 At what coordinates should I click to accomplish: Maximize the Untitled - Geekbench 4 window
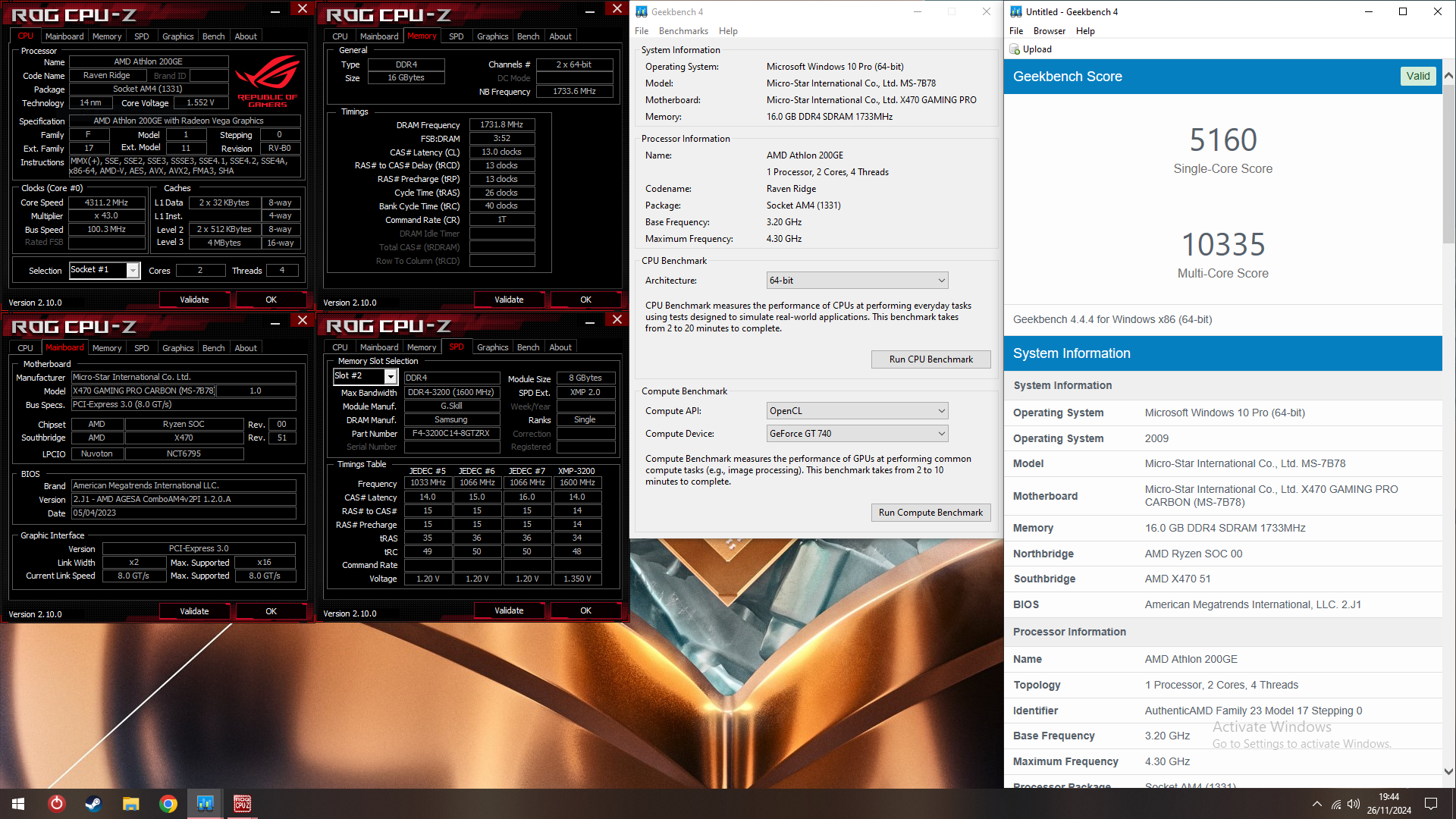[1403, 11]
